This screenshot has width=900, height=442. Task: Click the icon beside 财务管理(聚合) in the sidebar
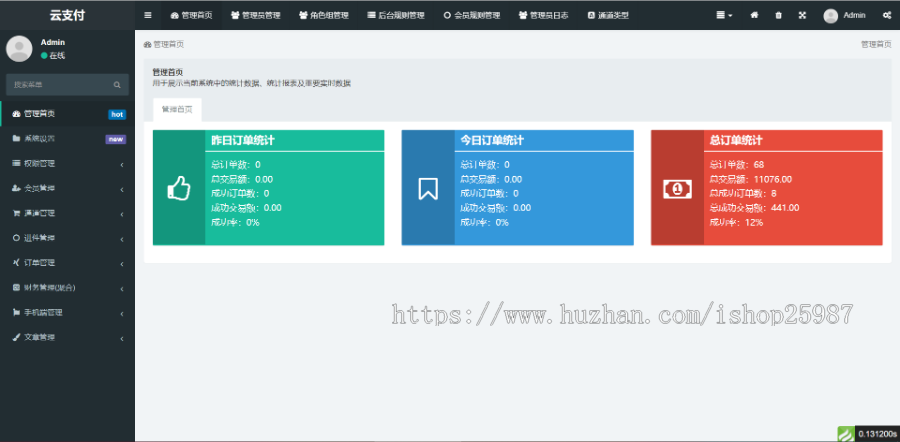[x=16, y=288]
